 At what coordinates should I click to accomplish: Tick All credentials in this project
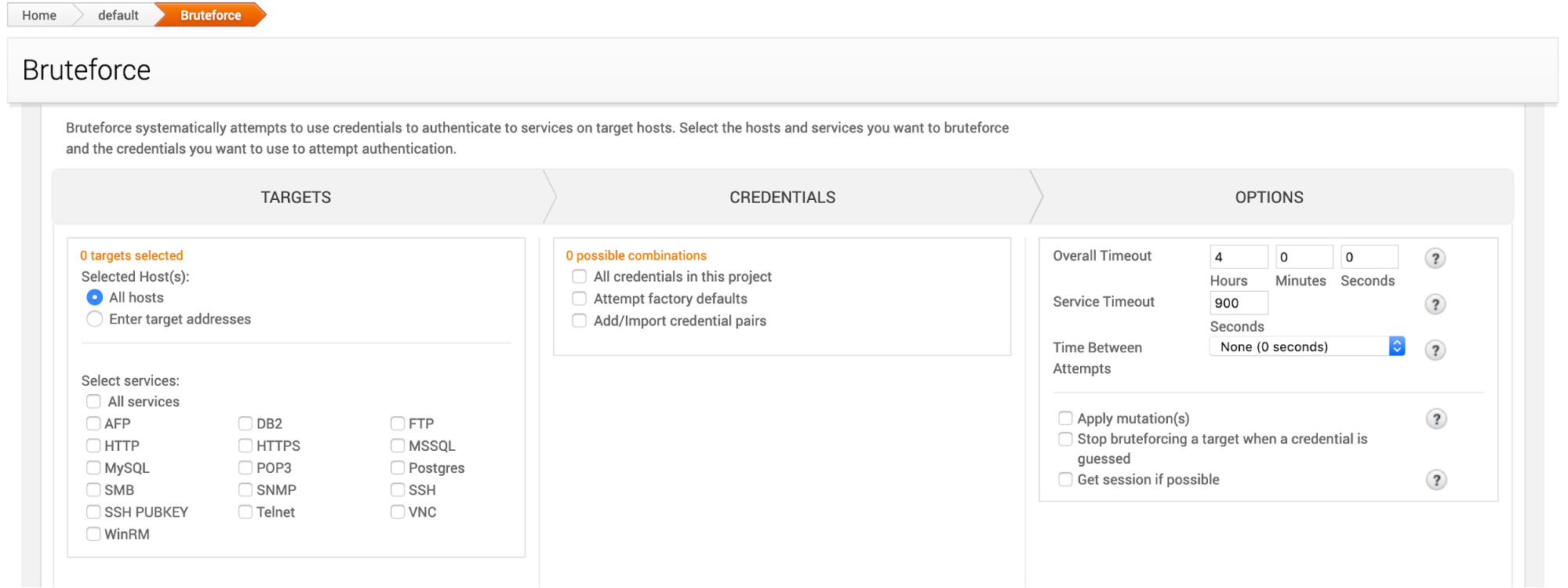tap(580, 277)
